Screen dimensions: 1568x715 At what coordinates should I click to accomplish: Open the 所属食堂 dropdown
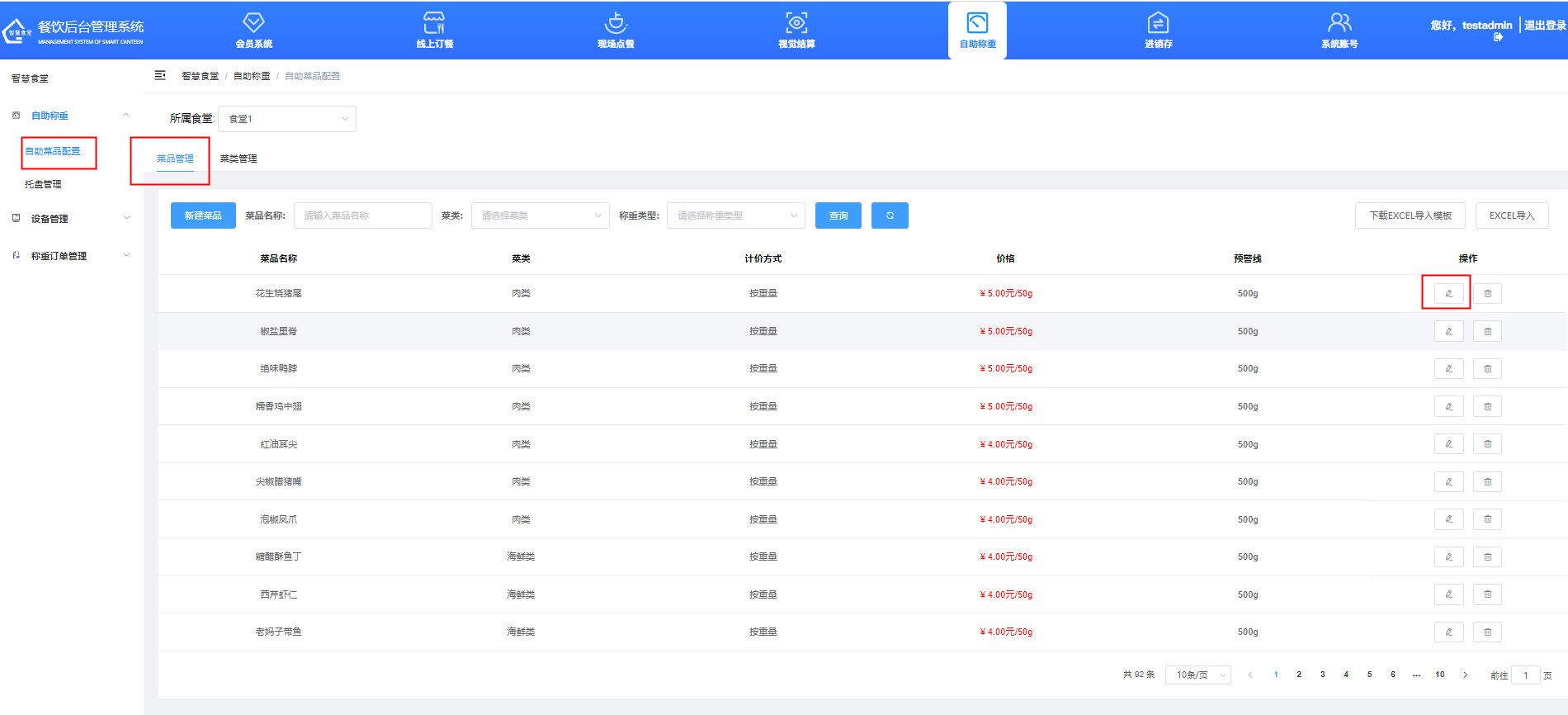[286, 119]
